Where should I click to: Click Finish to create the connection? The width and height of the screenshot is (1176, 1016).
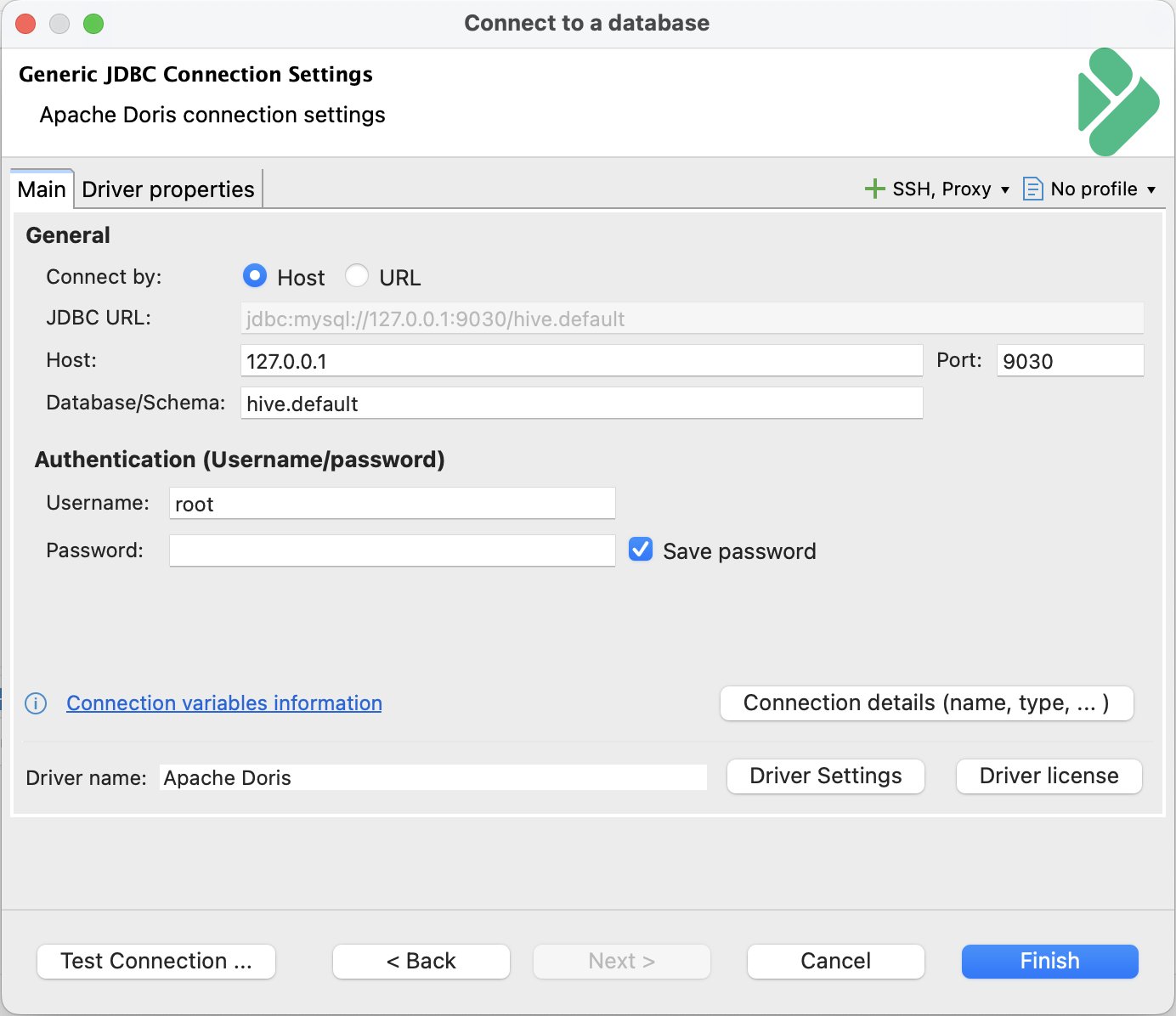[1050, 961]
